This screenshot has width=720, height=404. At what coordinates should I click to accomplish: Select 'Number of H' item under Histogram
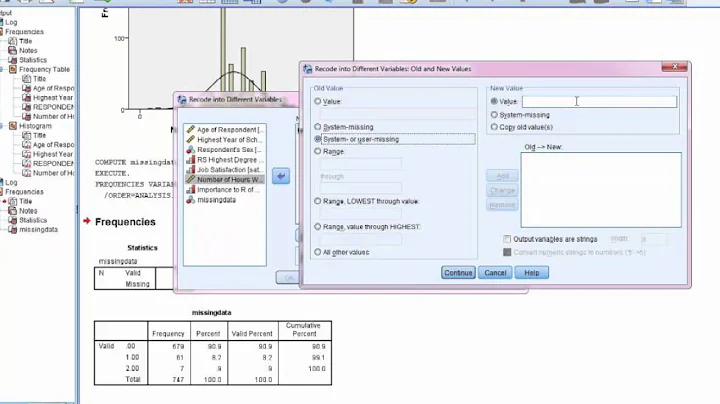coord(53,173)
